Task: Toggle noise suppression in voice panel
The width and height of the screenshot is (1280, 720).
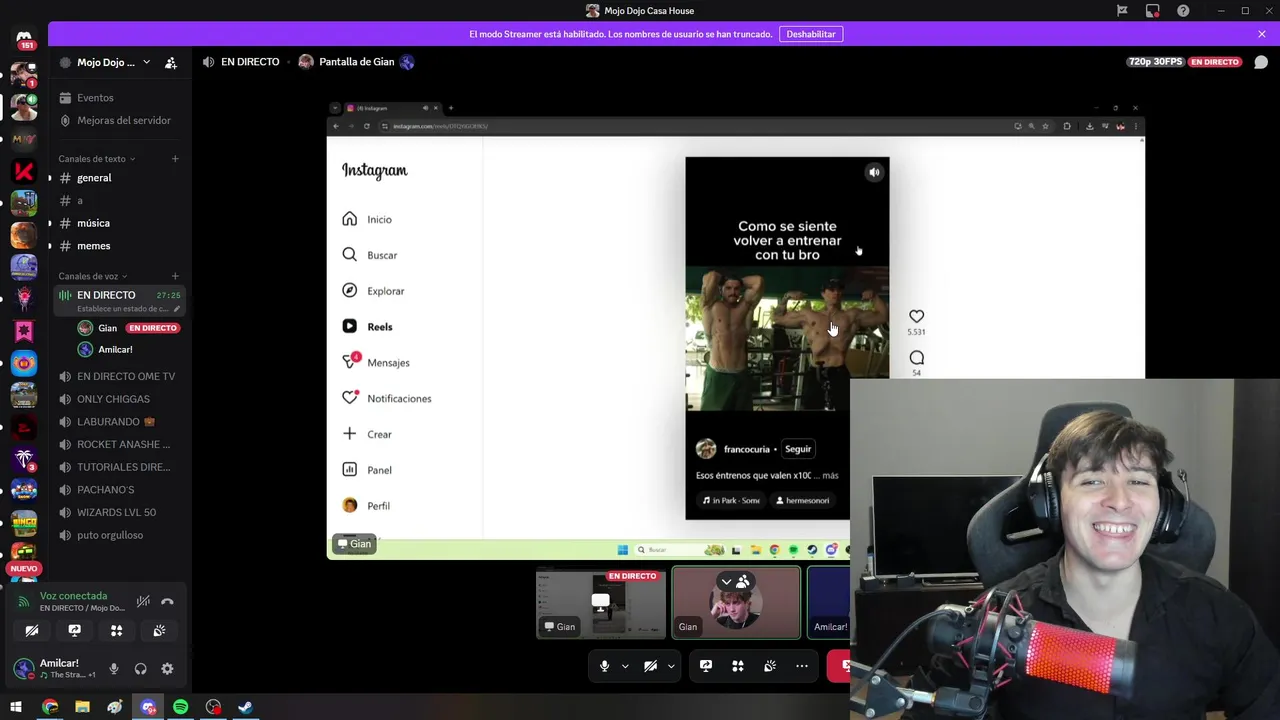Action: point(143,601)
